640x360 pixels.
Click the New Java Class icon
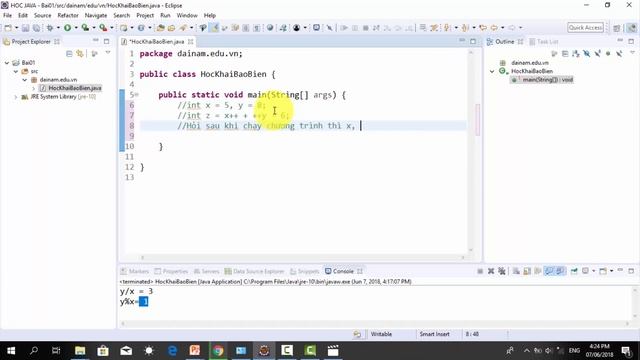tap(141, 28)
